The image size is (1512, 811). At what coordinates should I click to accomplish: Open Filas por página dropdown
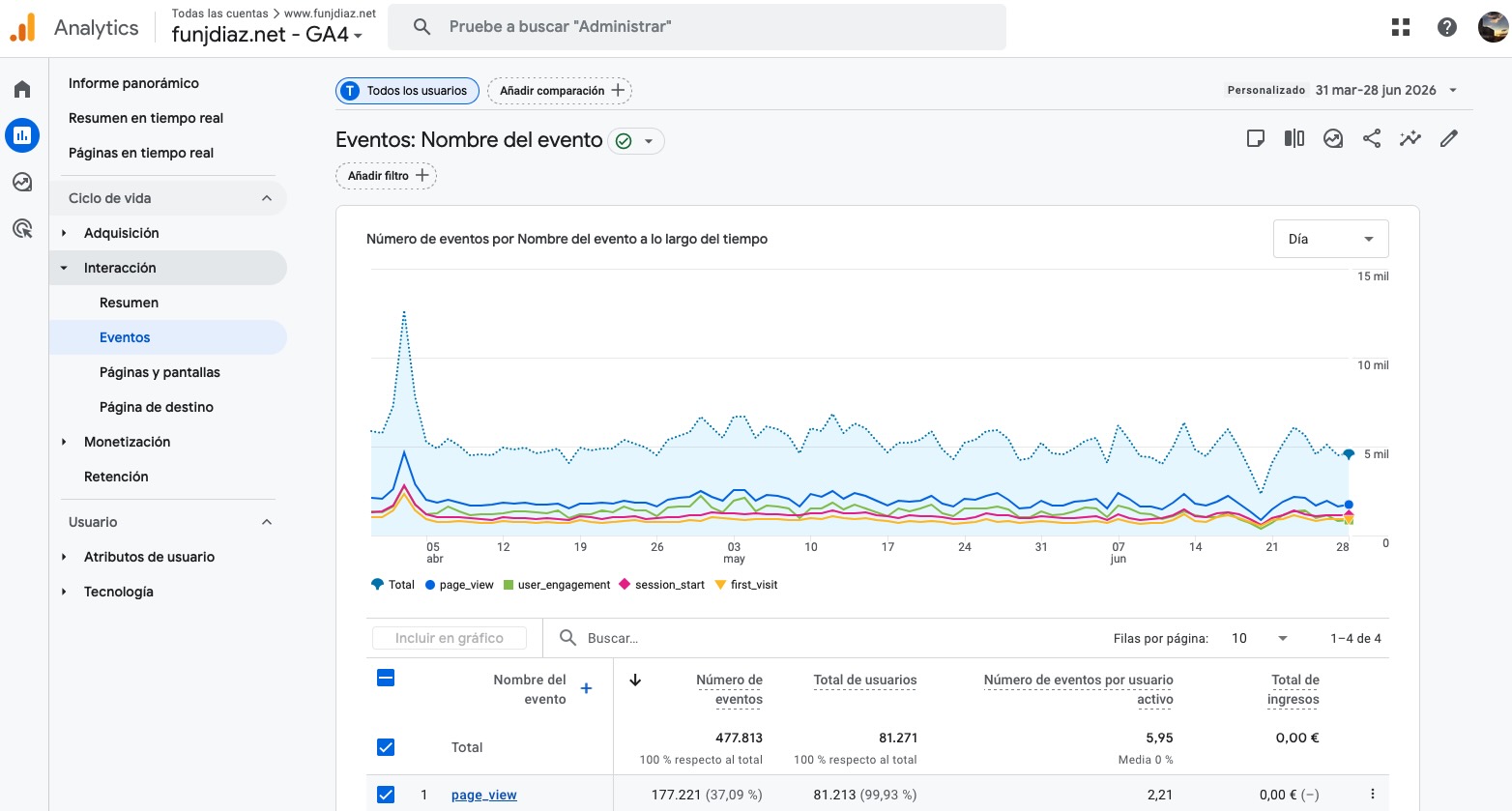point(1259,638)
